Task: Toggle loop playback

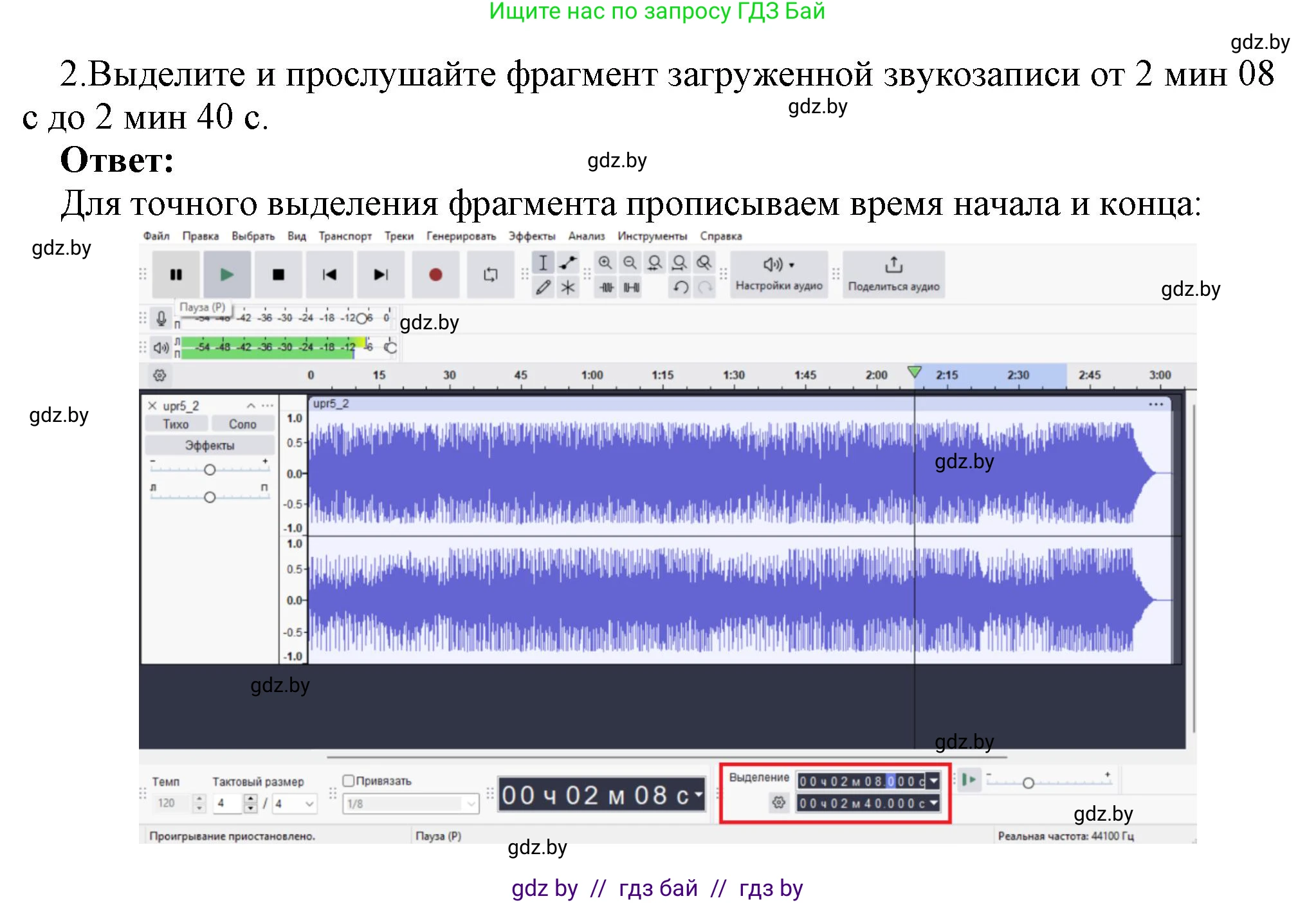Action: click(490, 275)
